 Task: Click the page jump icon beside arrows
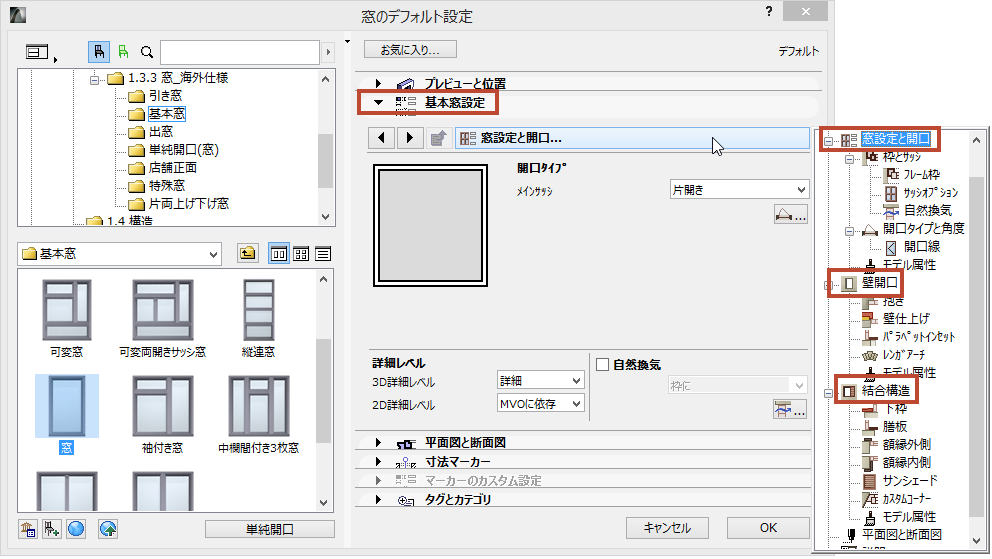click(438, 138)
